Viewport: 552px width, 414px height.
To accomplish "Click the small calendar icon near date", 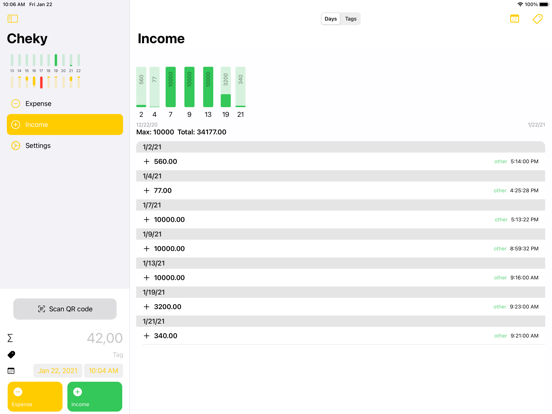I will coord(11,371).
